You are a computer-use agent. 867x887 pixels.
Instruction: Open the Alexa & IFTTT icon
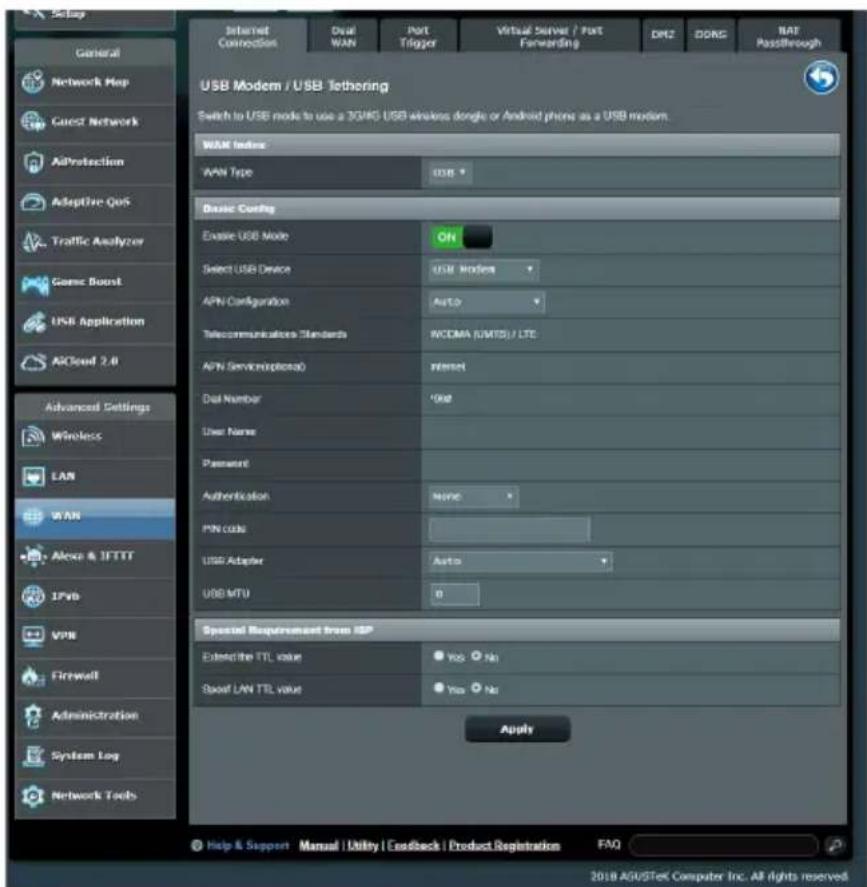tap(33, 556)
